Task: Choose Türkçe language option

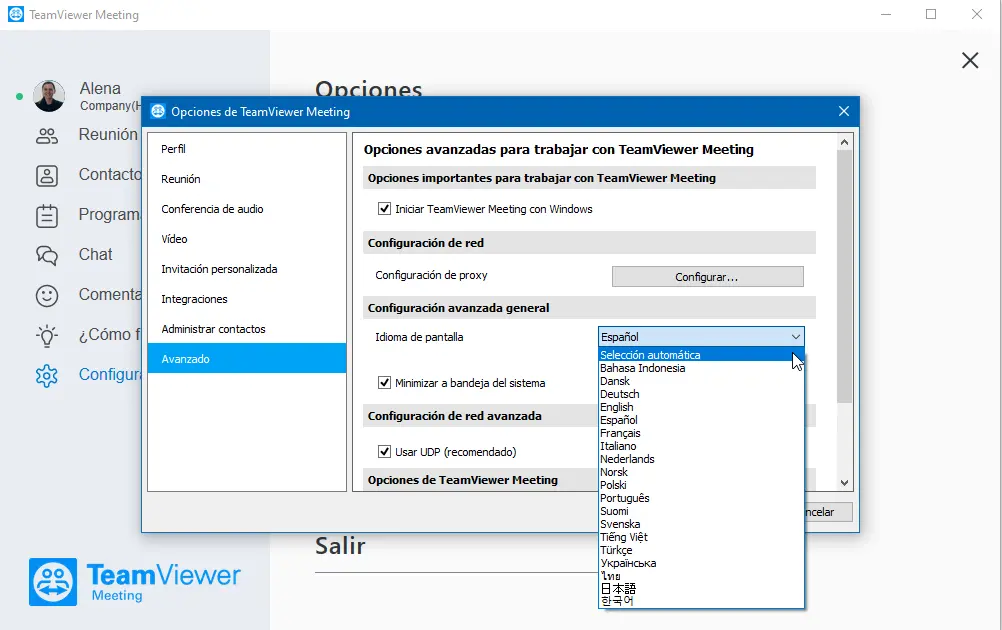Action: (701, 550)
